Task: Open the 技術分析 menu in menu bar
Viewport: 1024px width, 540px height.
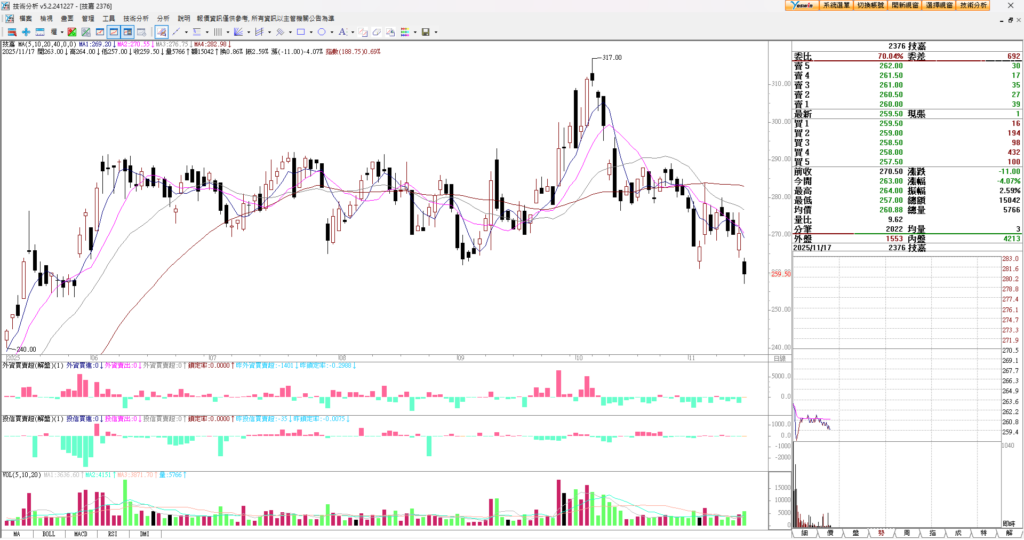Action: click(x=136, y=18)
